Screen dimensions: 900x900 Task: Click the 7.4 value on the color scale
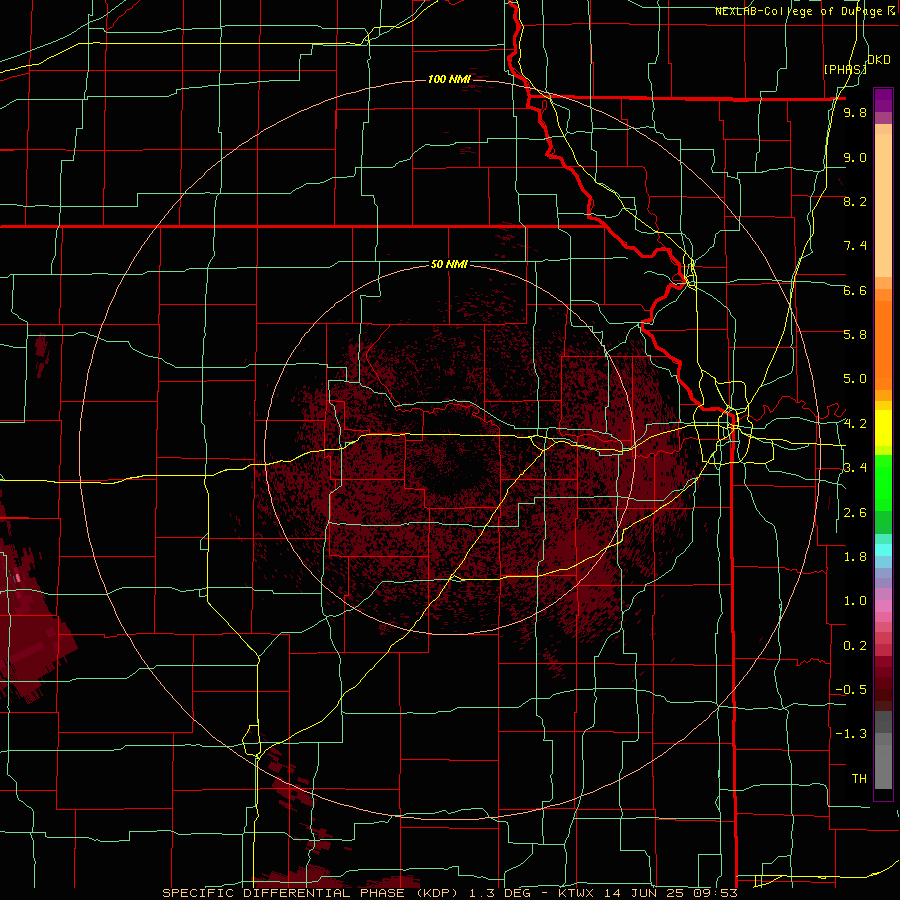click(855, 246)
